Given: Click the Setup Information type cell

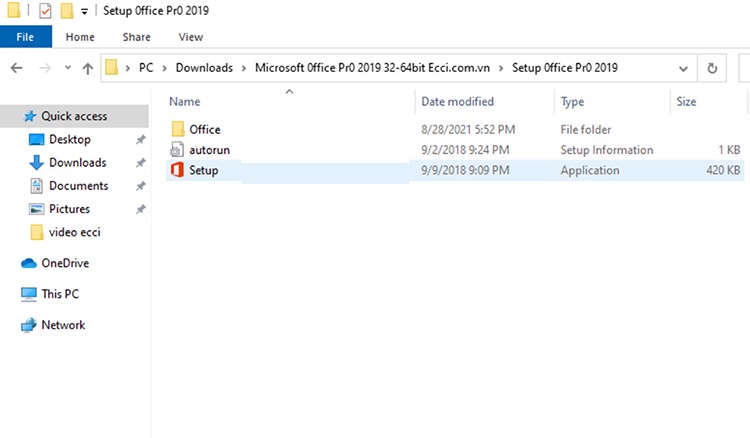Looking at the screenshot, I should pyautogui.click(x=607, y=150).
